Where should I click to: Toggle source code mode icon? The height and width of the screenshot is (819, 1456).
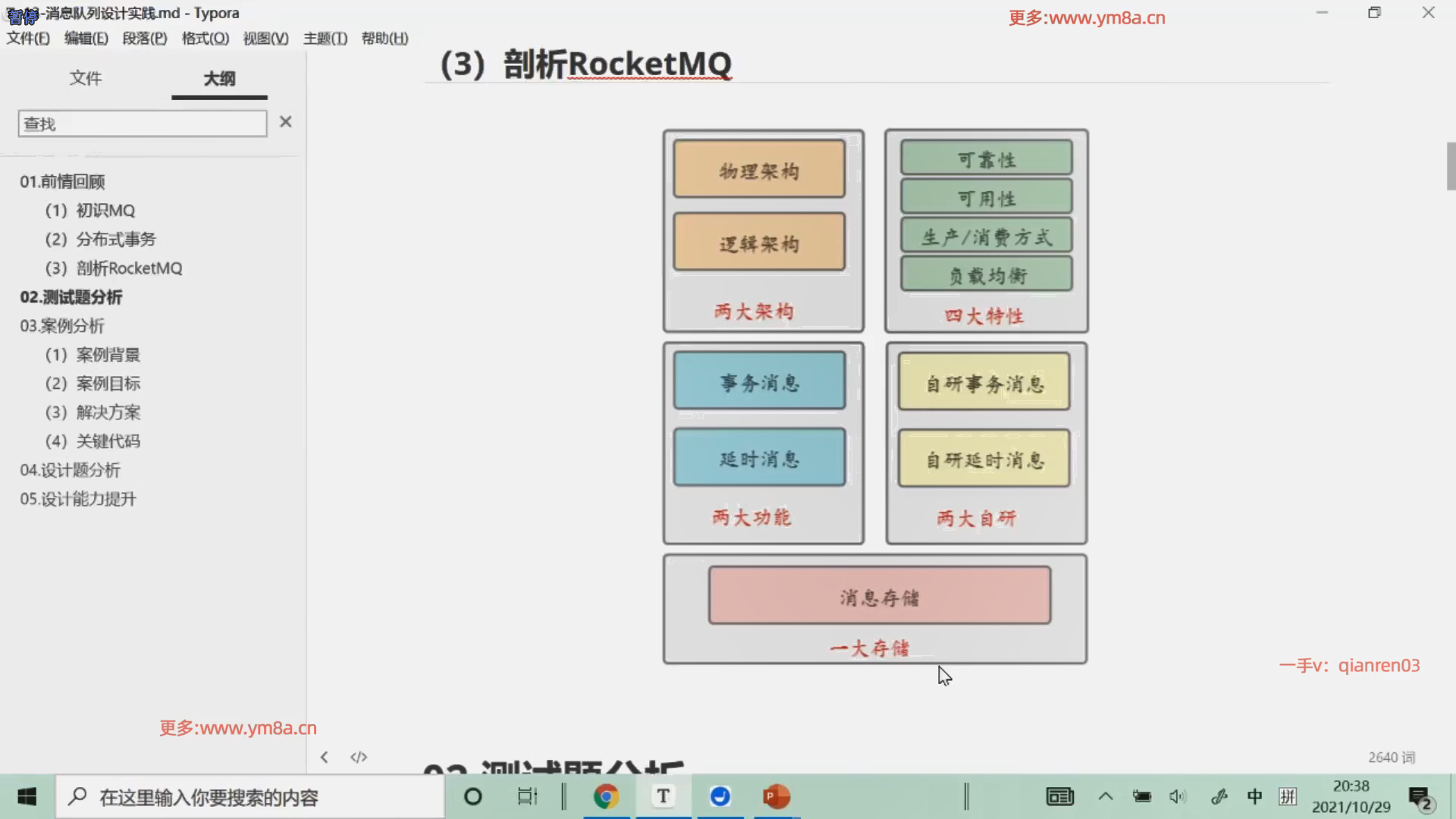click(359, 757)
